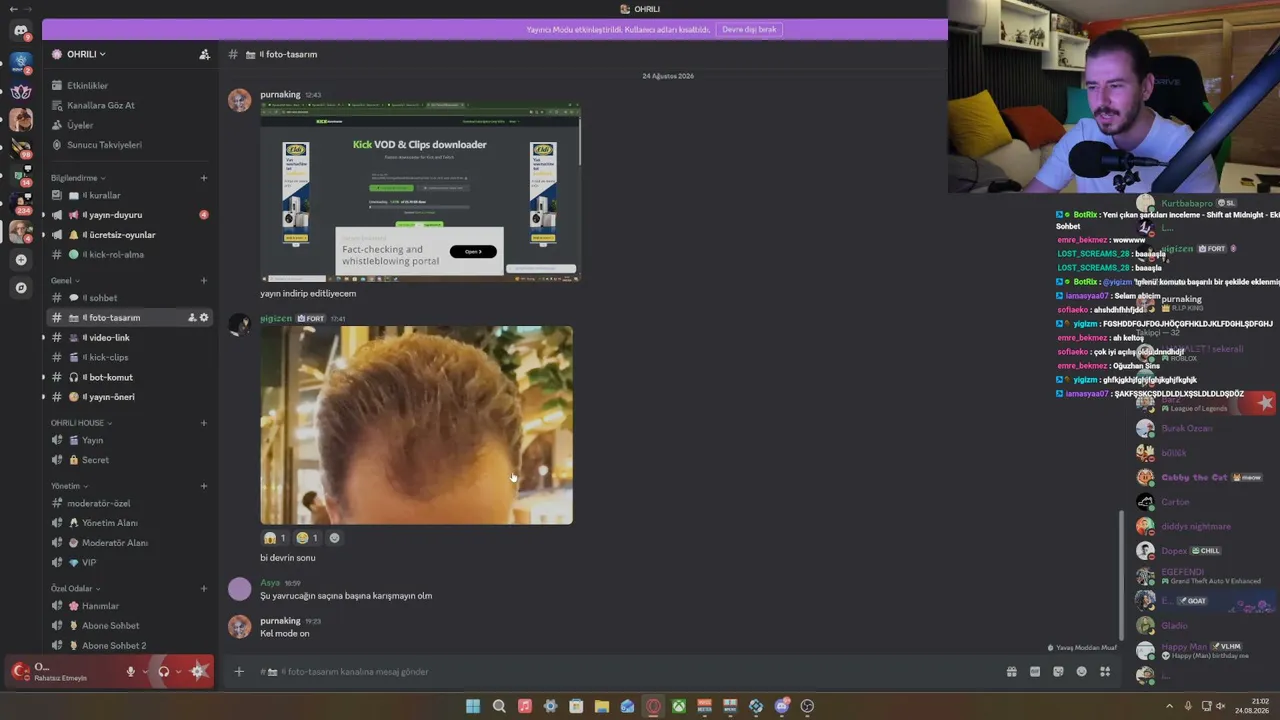Collapse the Genel category
Screen dimensions: 1280x720
(x=65, y=281)
